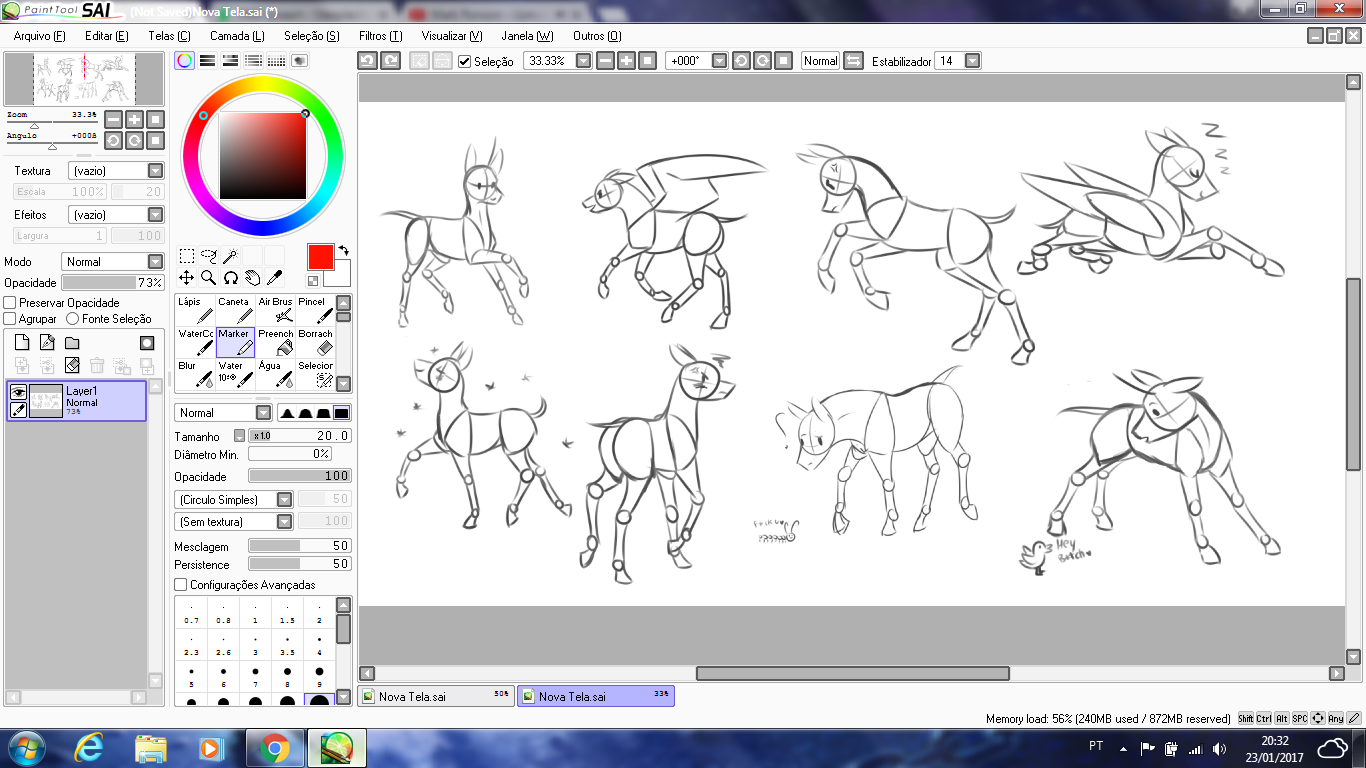This screenshot has height=768, width=1366.
Task: Swap foreground and background colors
Action: [x=344, y=250]
